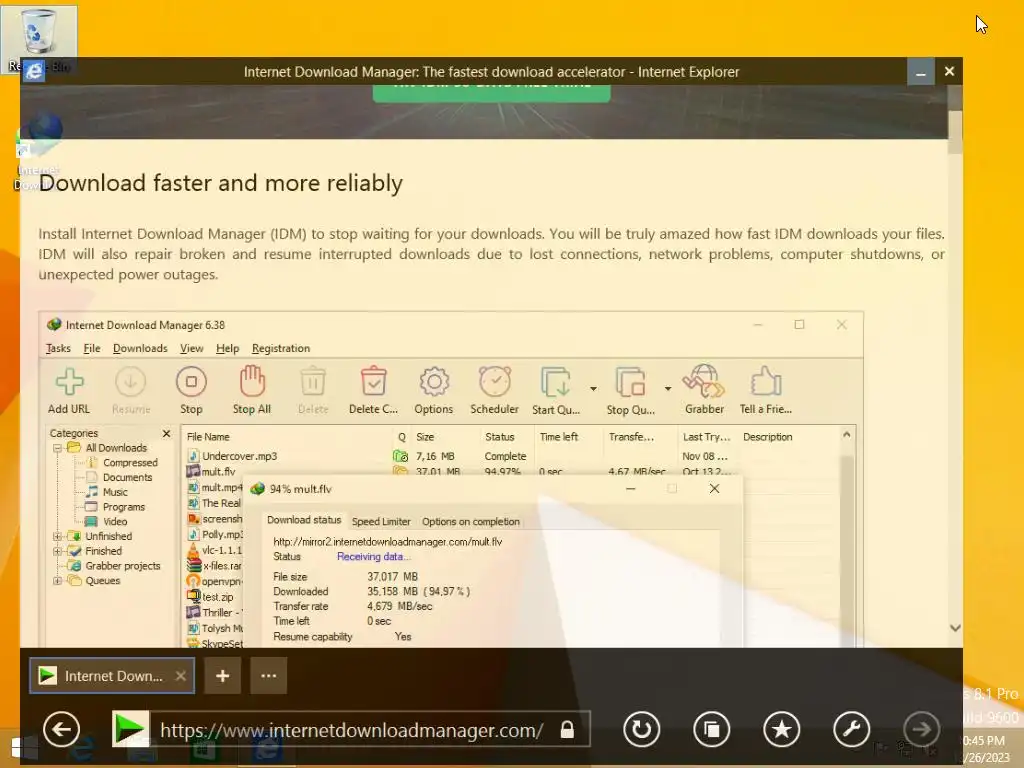This screenshot has width=1024, height=768.
Task: Open the Downloads menu in IDM
Action: point(140,348)
